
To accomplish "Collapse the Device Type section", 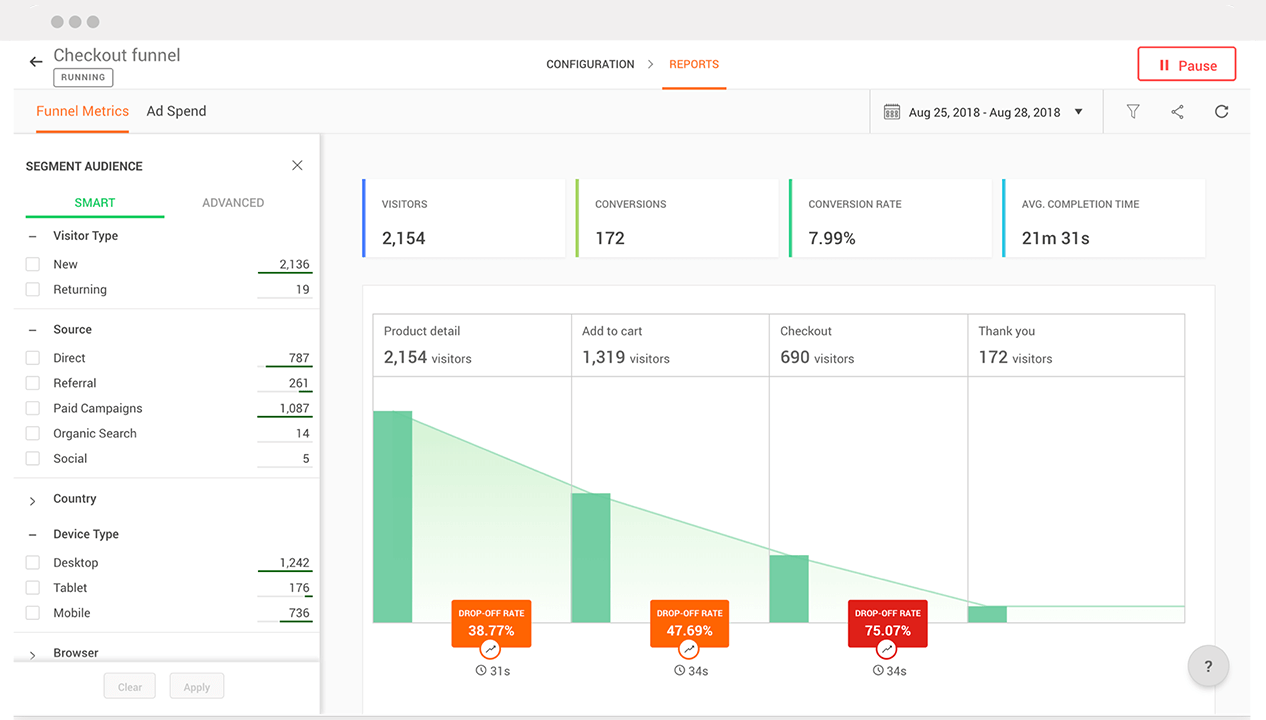I will tap(32, 535).
